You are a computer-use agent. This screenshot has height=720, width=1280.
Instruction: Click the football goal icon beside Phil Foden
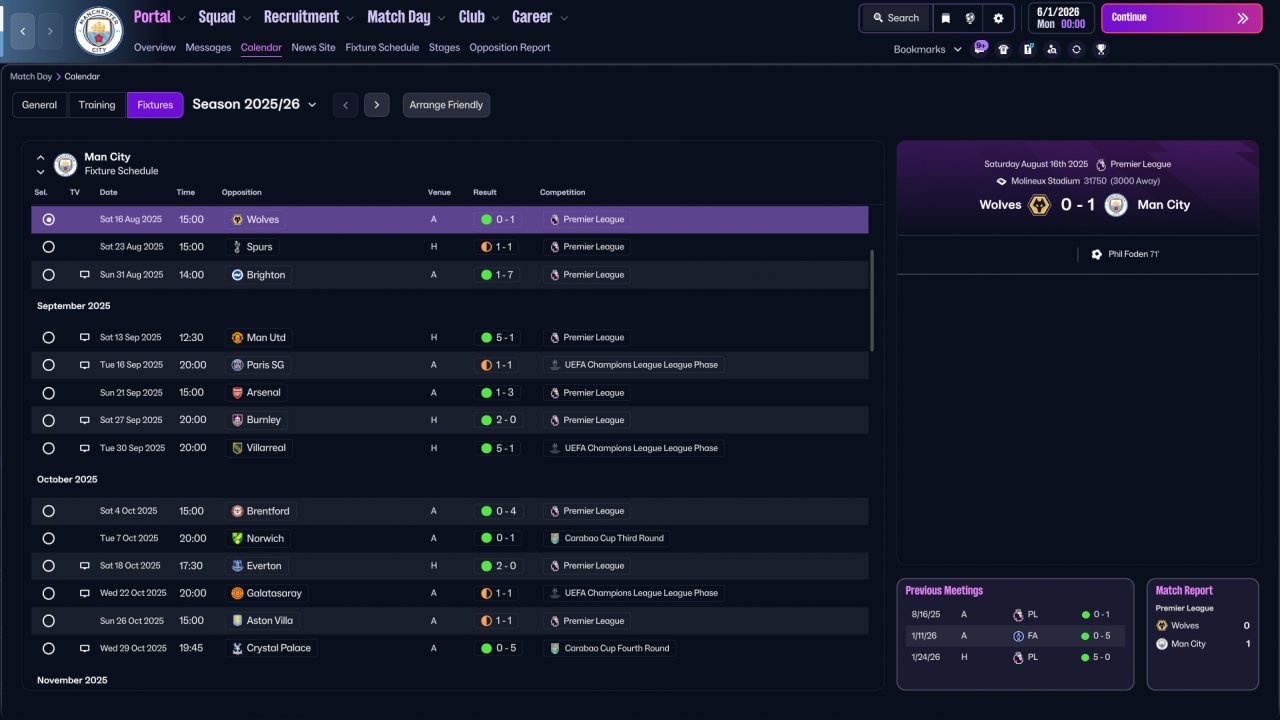[1097, 254]
